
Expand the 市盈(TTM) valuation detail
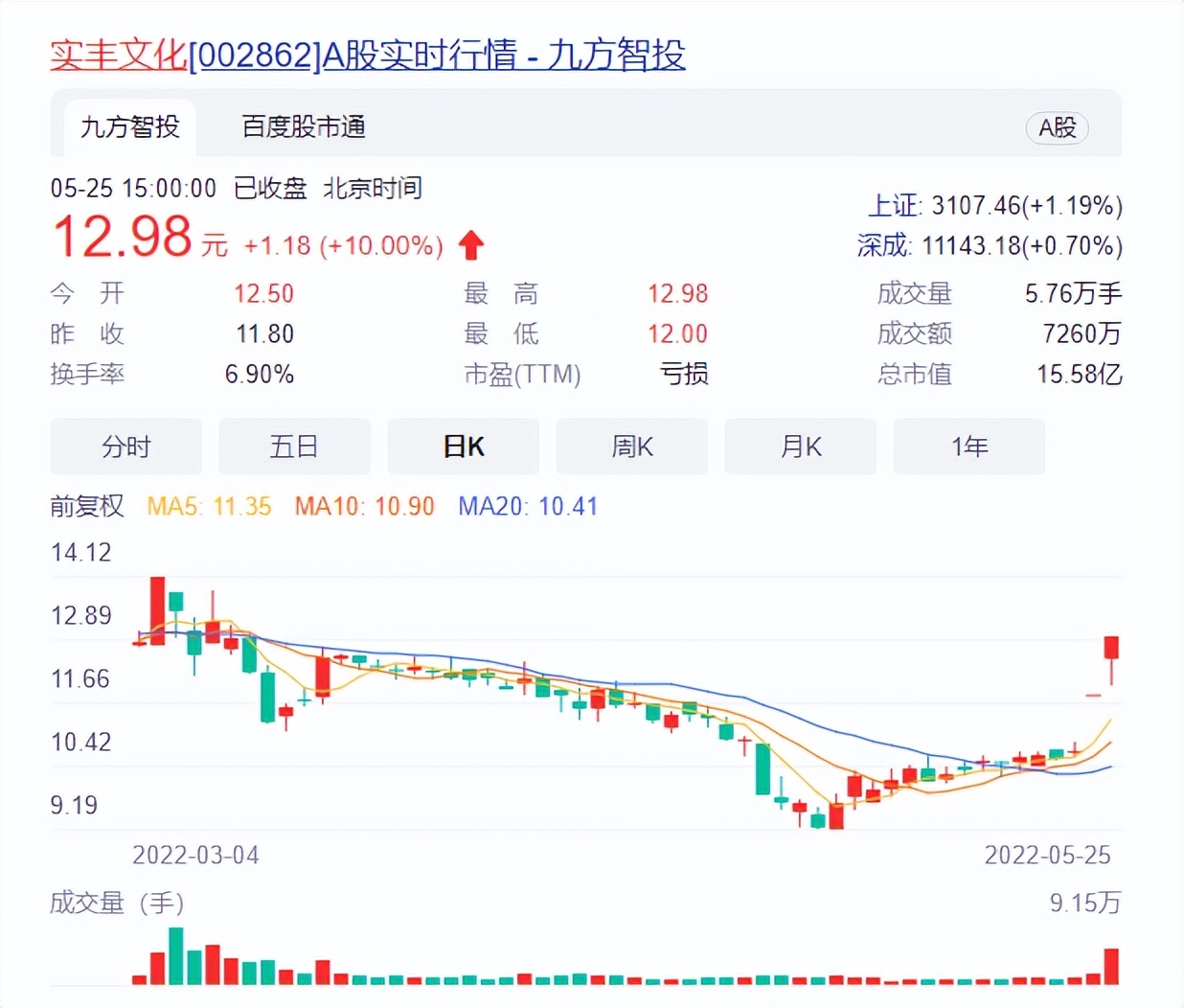(x=522, y=375)
